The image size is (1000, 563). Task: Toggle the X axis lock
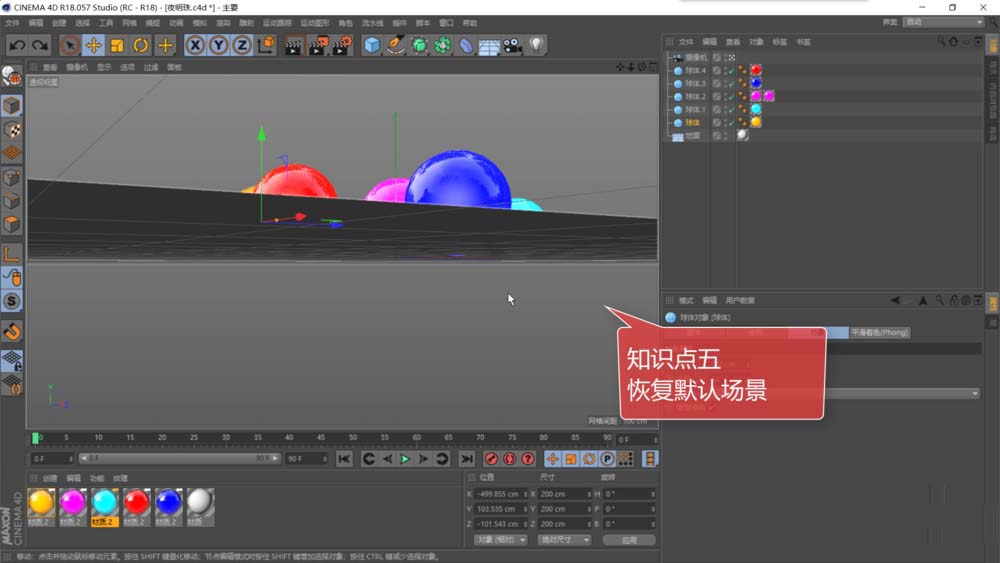point(195,45)
